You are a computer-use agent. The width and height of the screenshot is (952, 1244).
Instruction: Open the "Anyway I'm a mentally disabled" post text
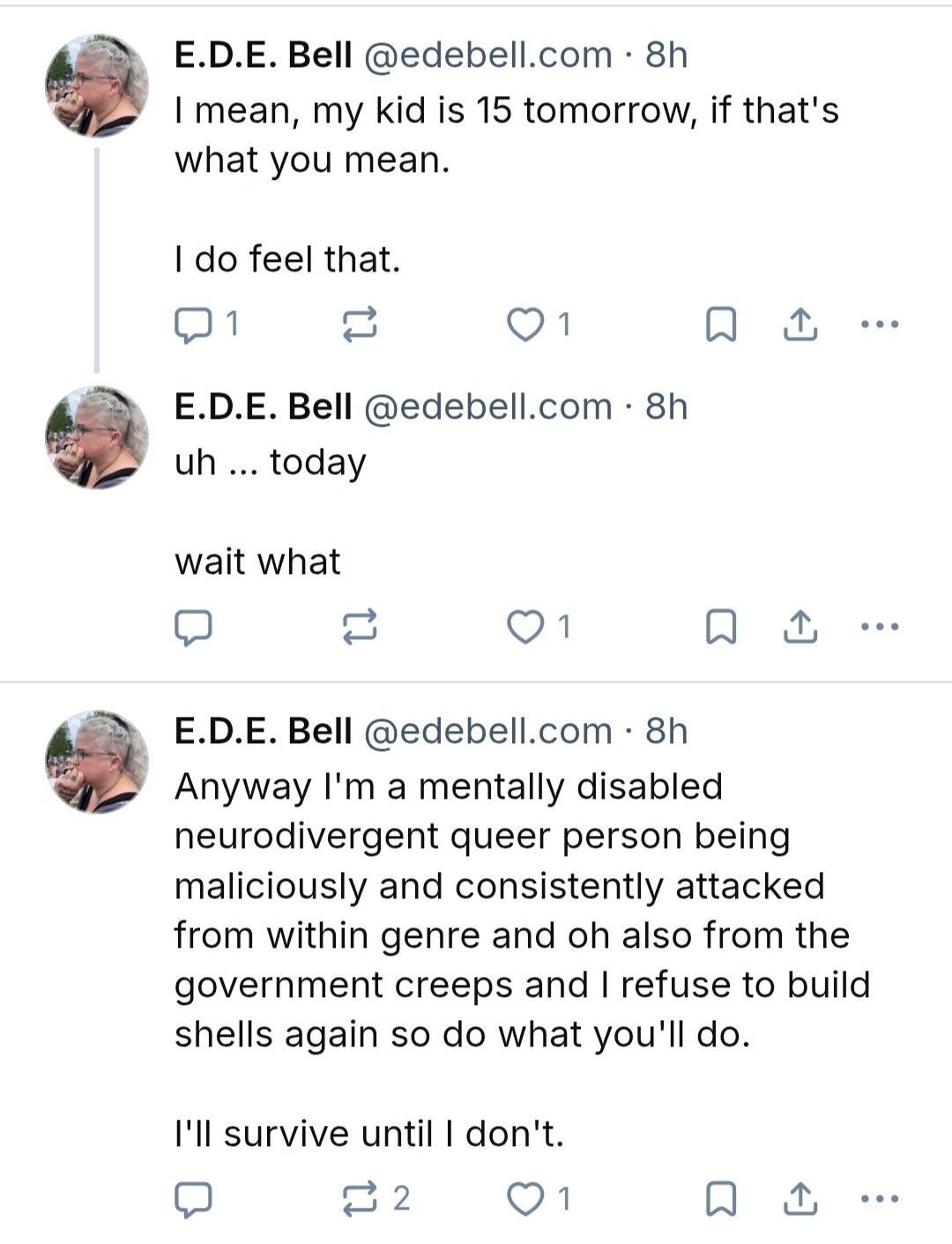520,910
